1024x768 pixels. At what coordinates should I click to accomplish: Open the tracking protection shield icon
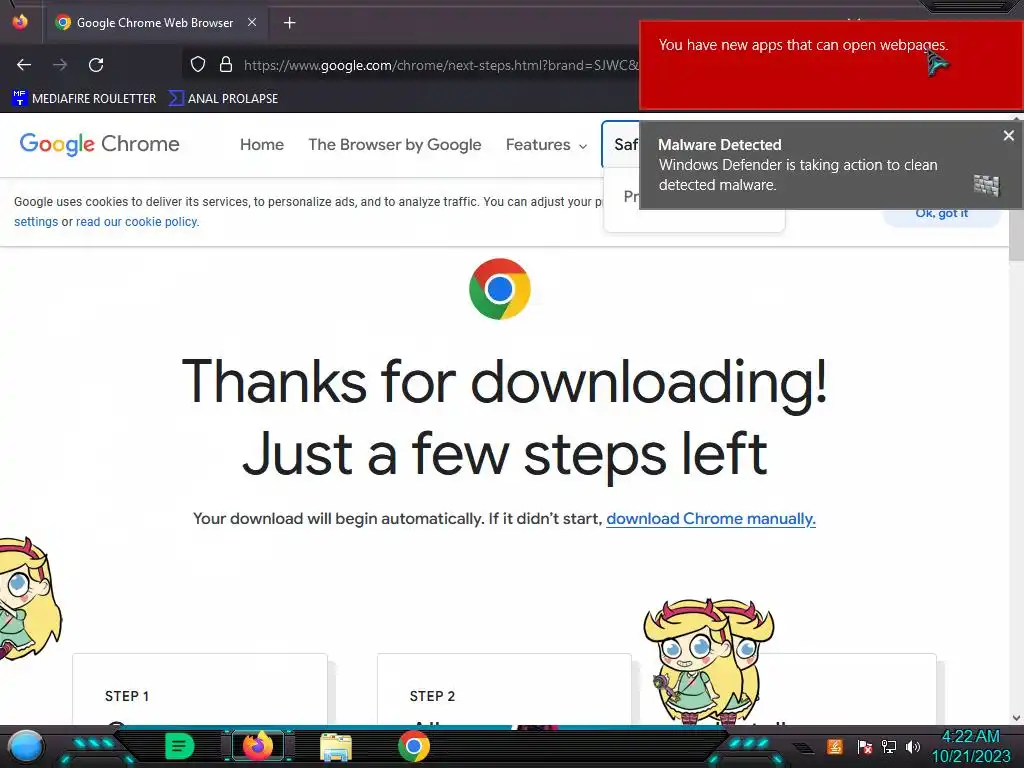(198, 65)
